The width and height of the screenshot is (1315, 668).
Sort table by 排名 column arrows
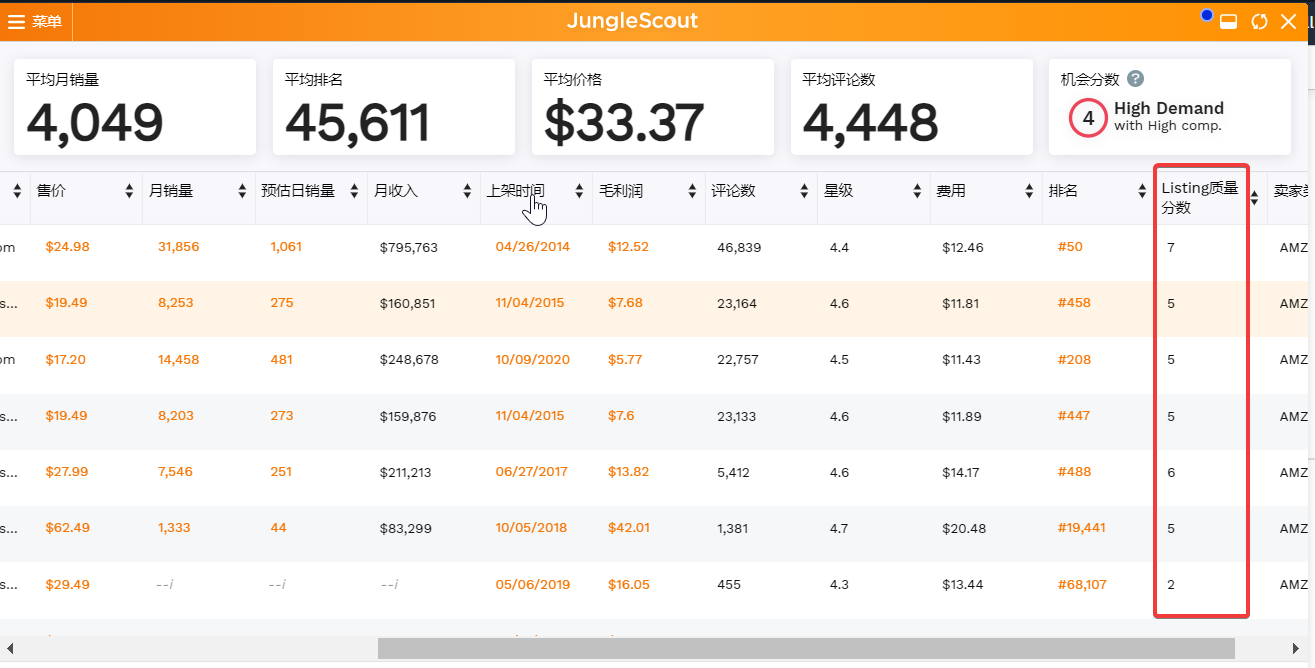point(1142,191)
